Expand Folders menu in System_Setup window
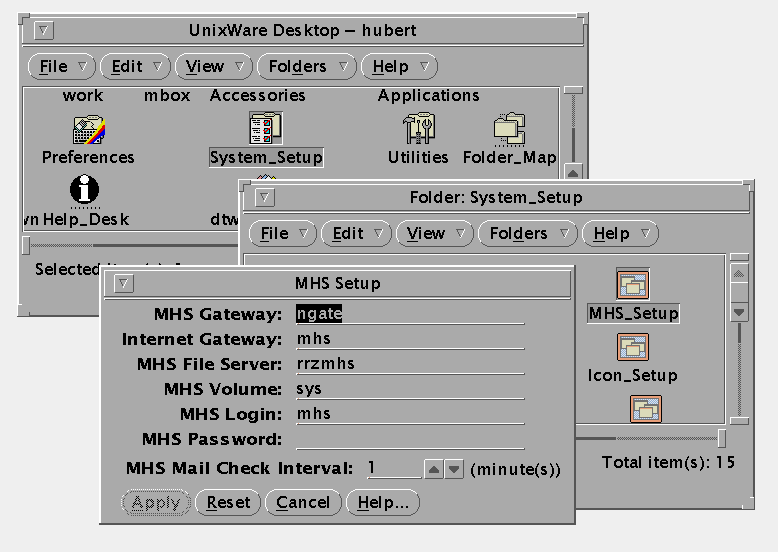 coord(526,234)
